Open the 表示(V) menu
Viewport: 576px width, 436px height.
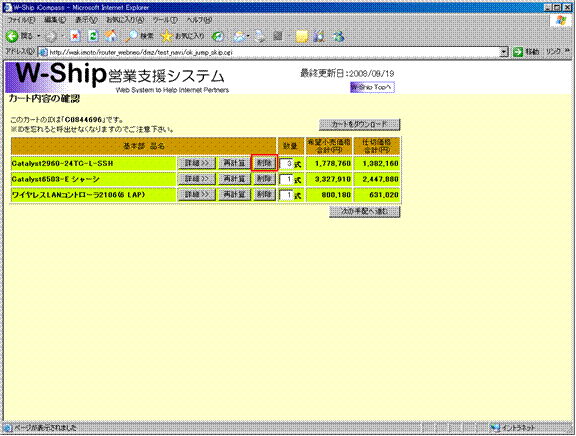[x=86, y=20]
